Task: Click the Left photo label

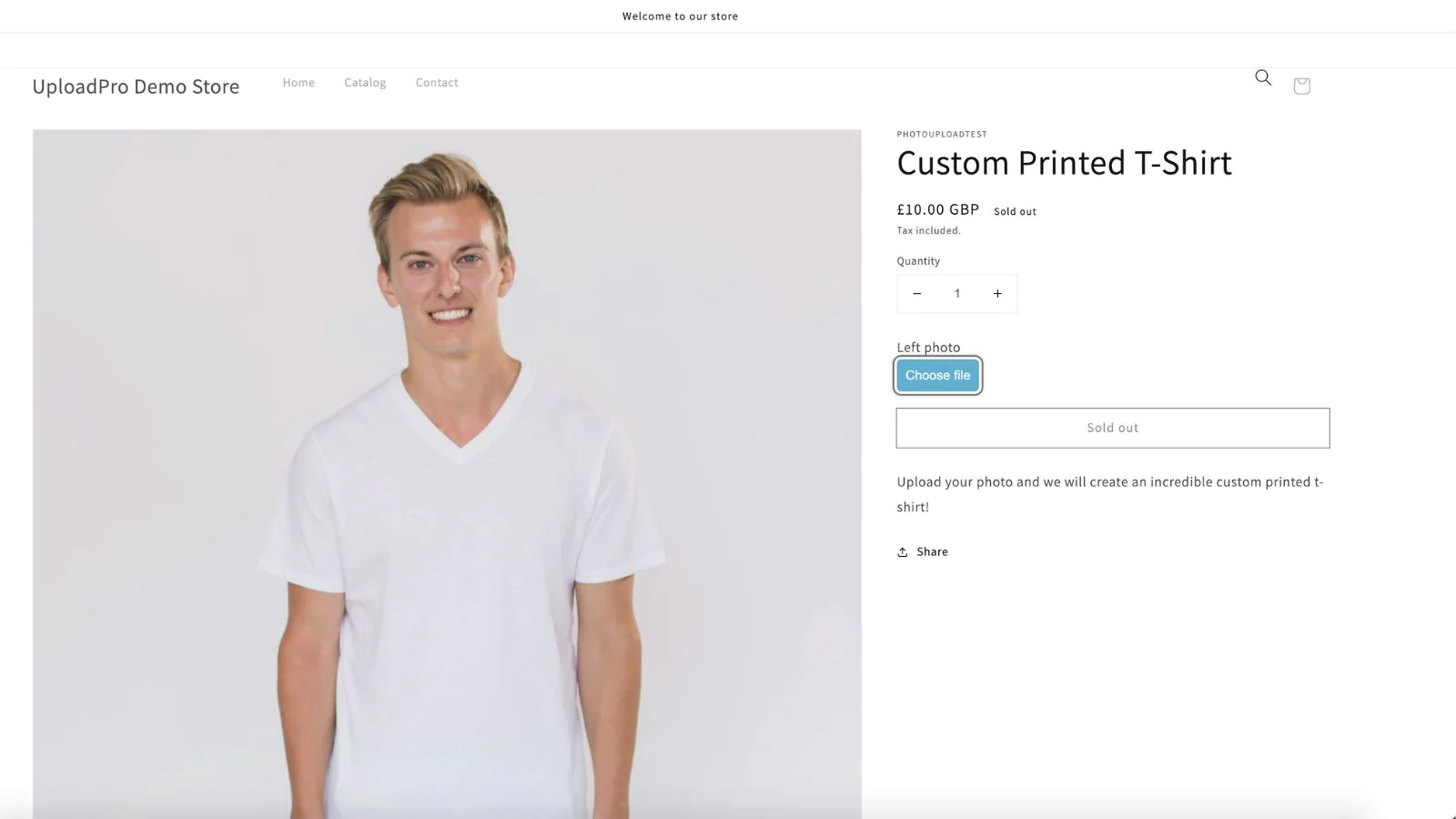Action: [928, 347]
